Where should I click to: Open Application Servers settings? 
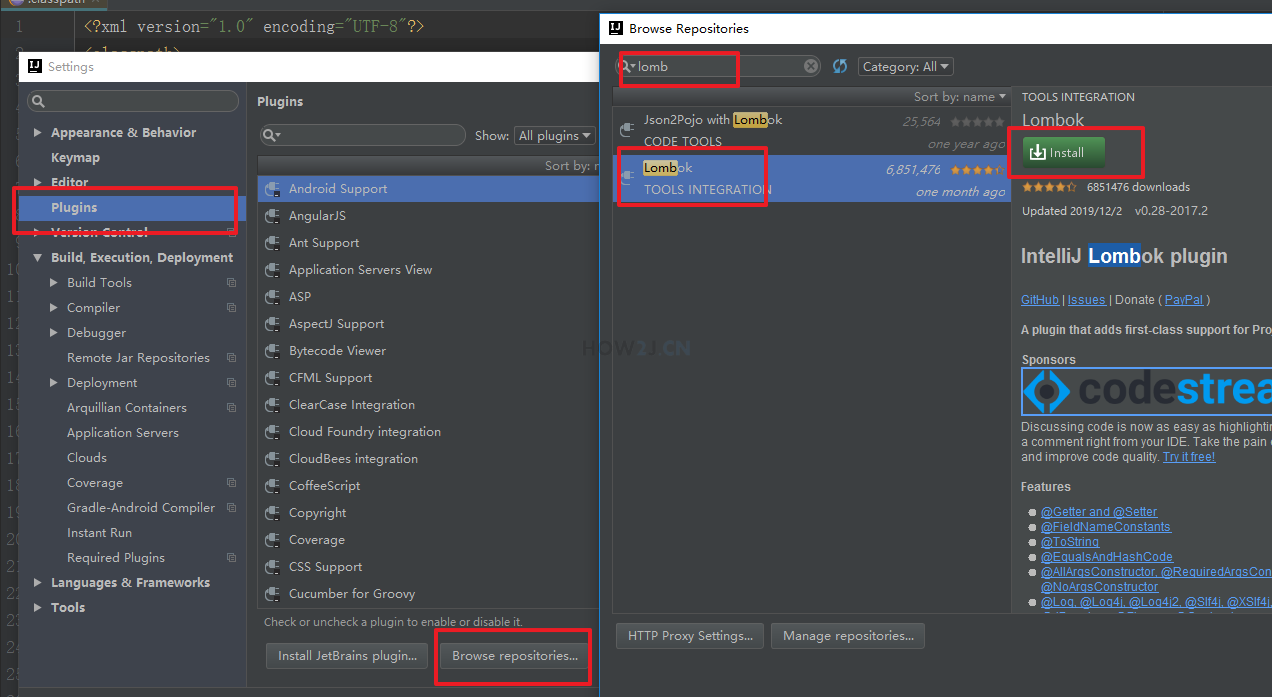click(x=123, y=433)
